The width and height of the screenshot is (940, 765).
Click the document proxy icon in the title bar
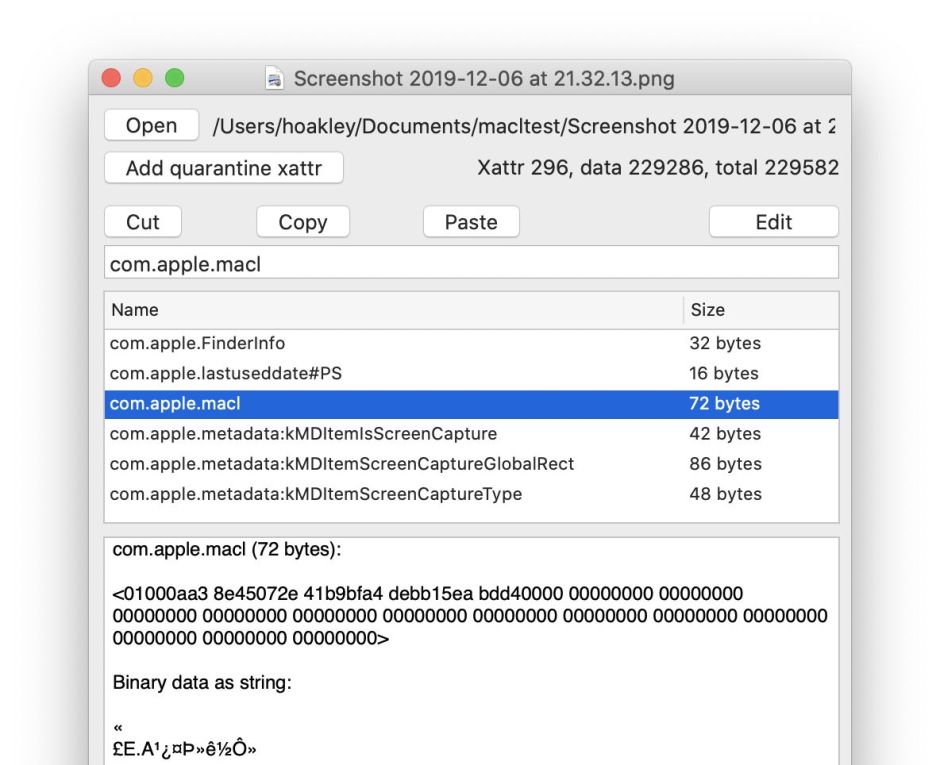coord(272,79)
